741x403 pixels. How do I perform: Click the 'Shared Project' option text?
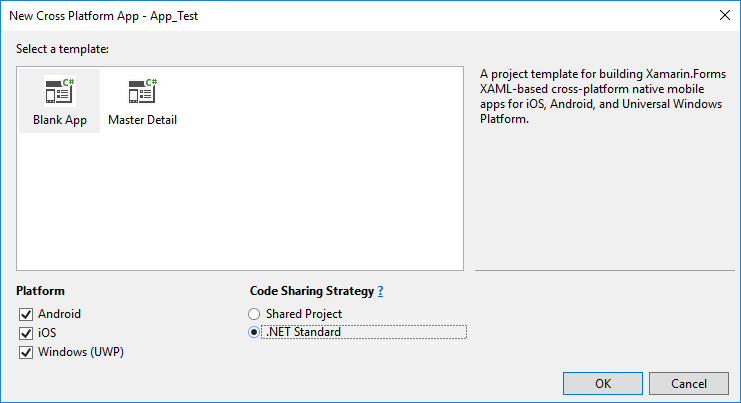tap(304, 314)
